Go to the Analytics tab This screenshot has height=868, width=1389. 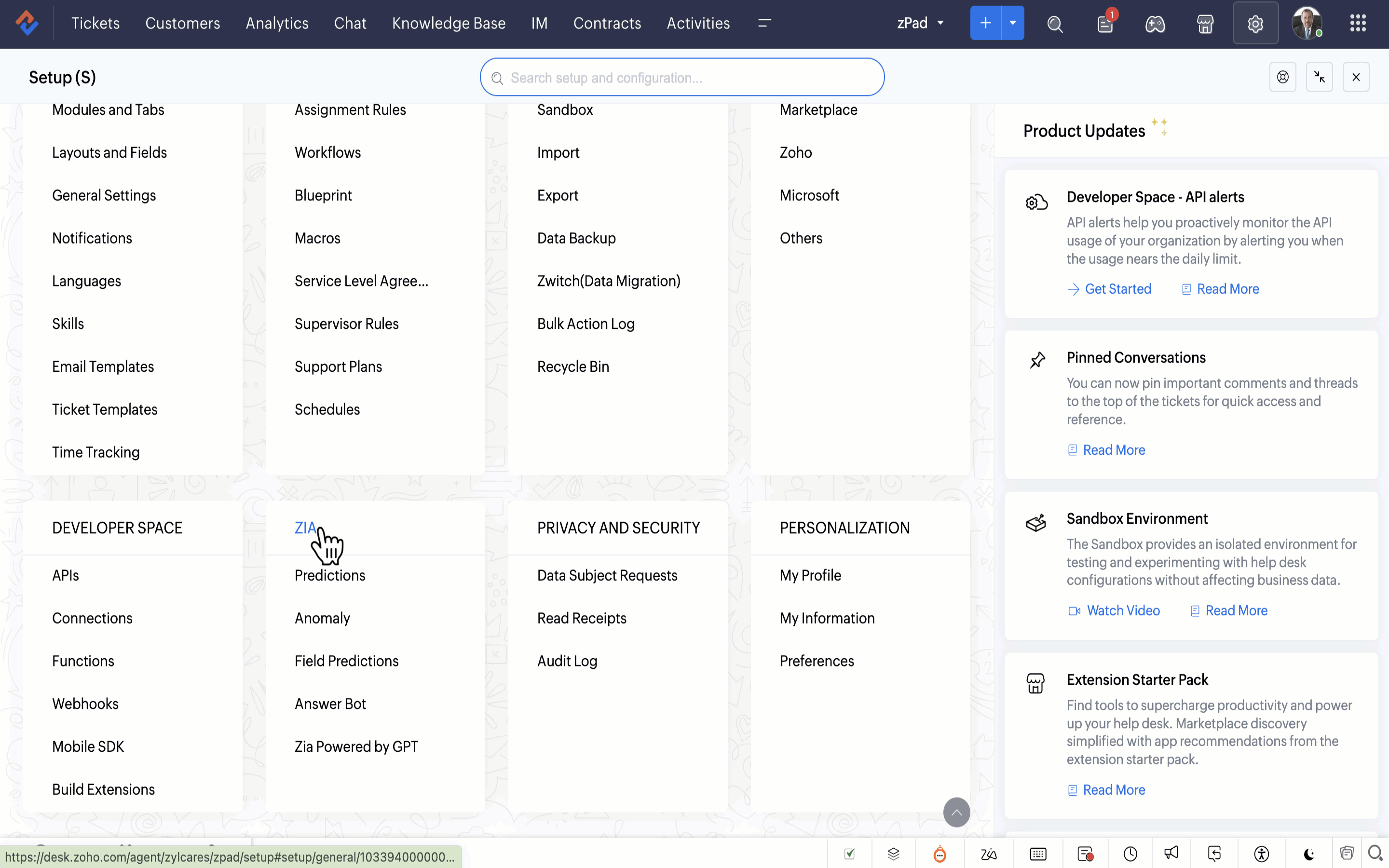click(277, 23)
